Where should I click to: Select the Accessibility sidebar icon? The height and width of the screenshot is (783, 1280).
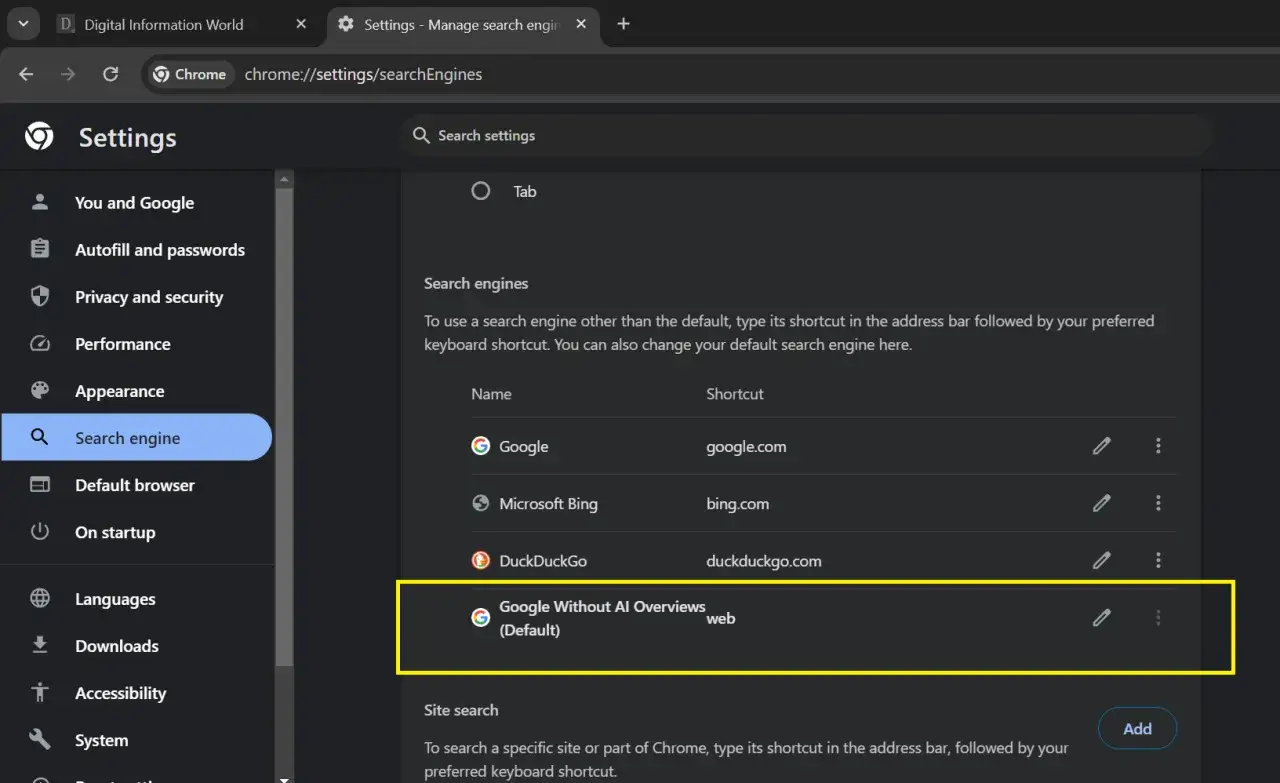[x=39, y=692]
